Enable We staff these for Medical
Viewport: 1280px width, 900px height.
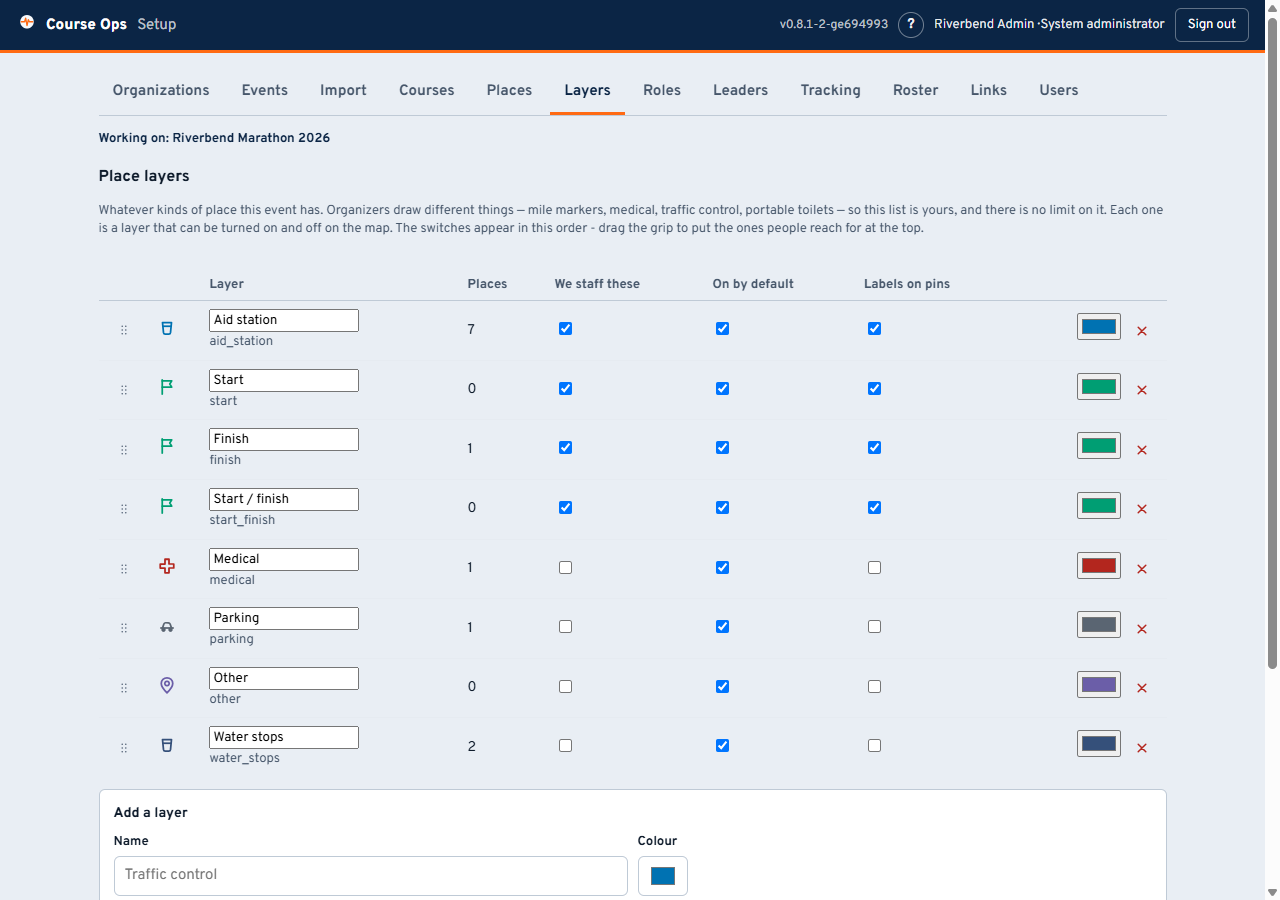tap(566, 568)
